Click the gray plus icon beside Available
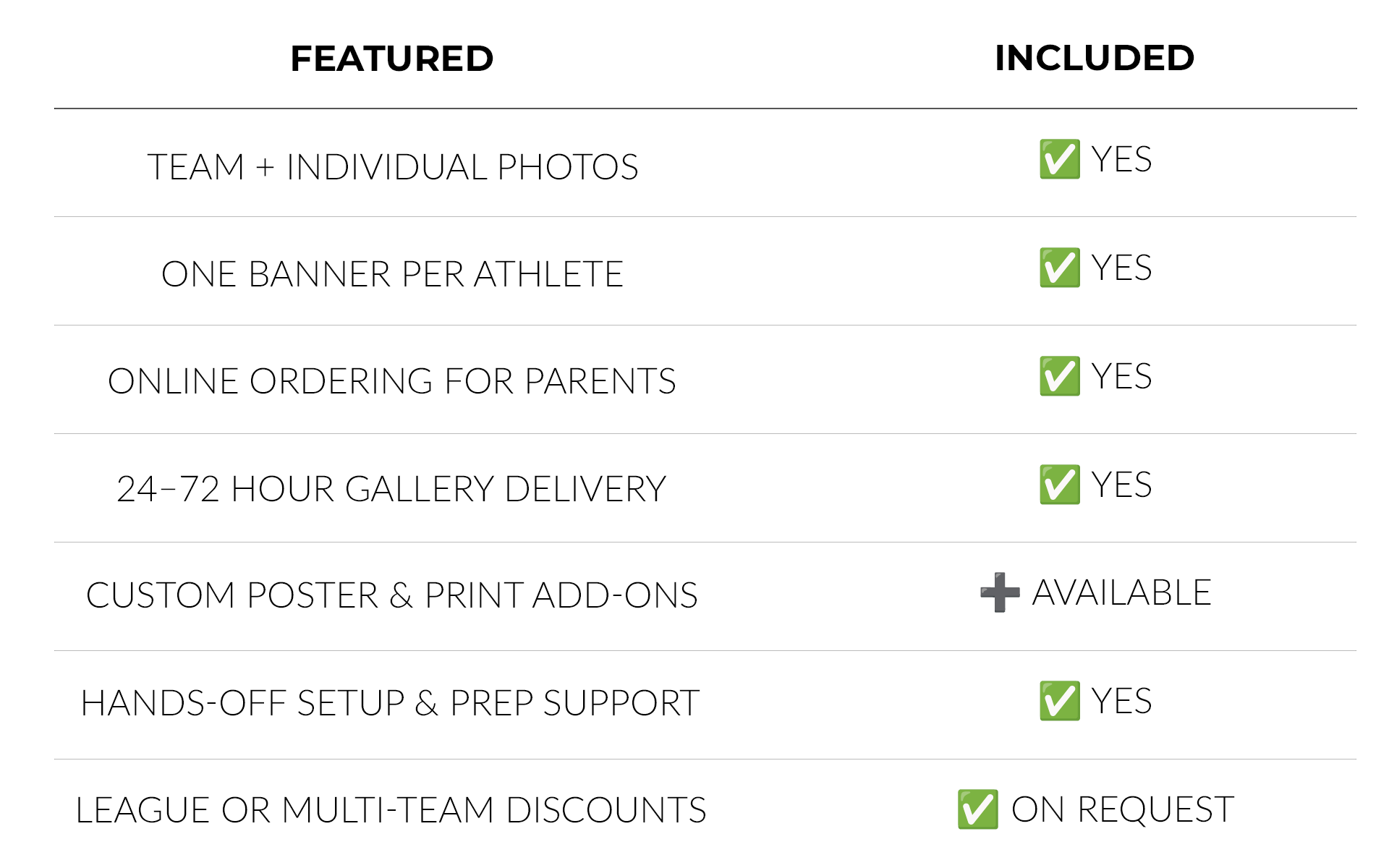 point(1001,592)
